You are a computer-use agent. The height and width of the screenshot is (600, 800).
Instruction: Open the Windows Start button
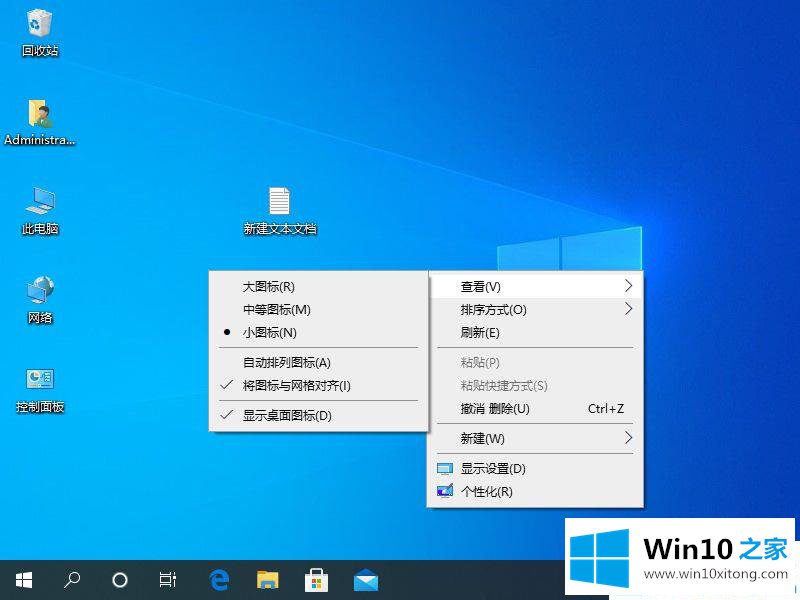[x=23, y=580]
